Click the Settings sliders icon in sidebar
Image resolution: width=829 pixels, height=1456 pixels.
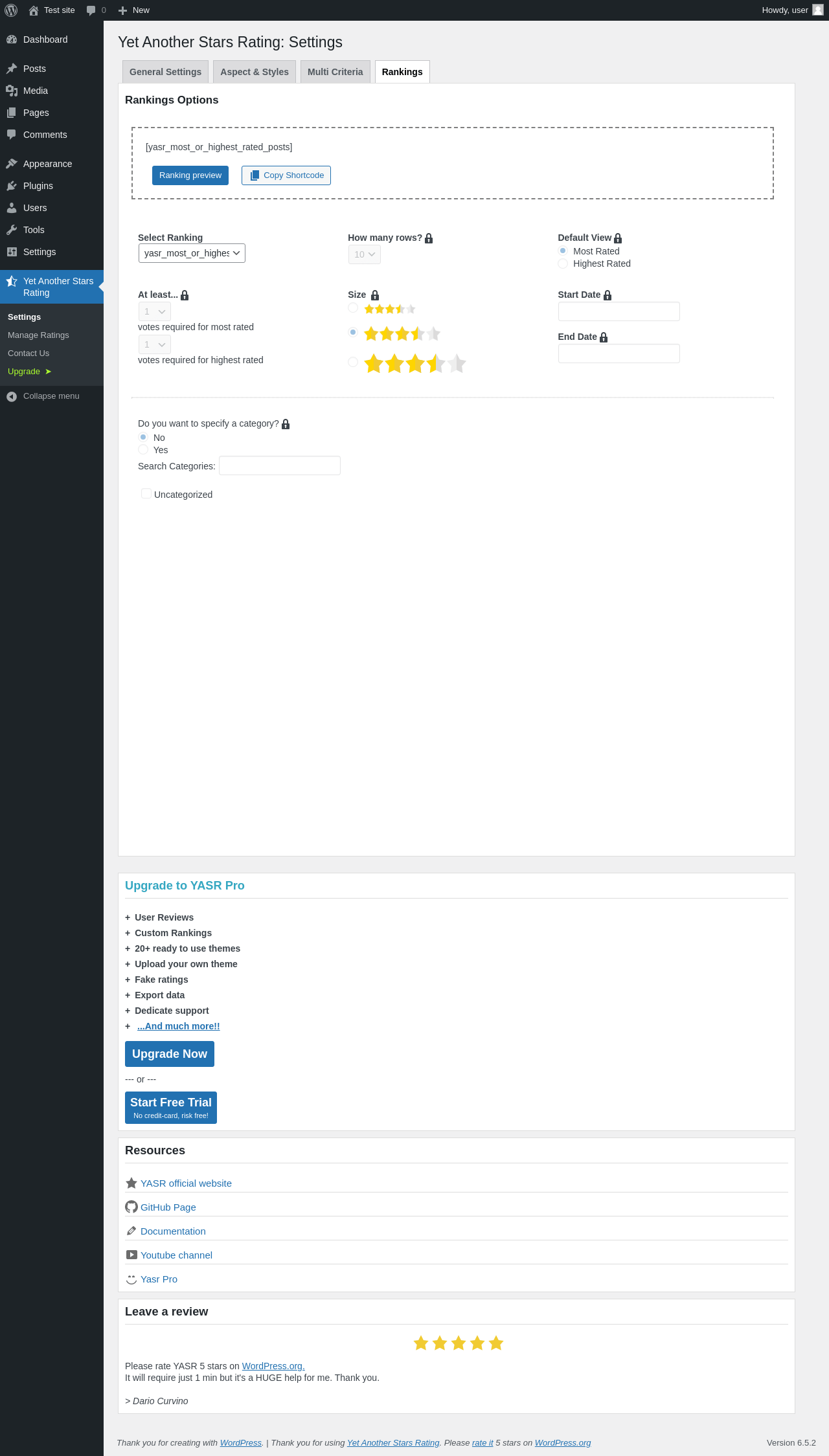pyautogui.click(x=12, y=252)
